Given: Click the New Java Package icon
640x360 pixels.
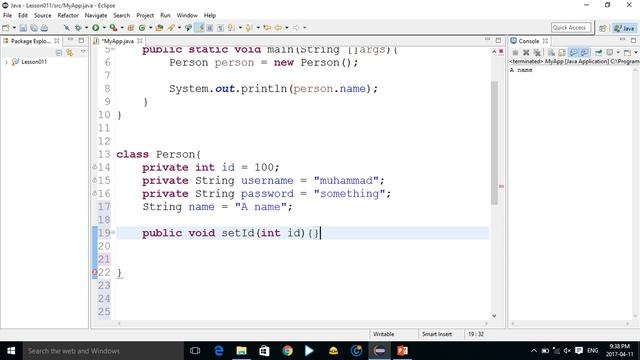Looking at the screenshot, I should click(x=131, y=28).
